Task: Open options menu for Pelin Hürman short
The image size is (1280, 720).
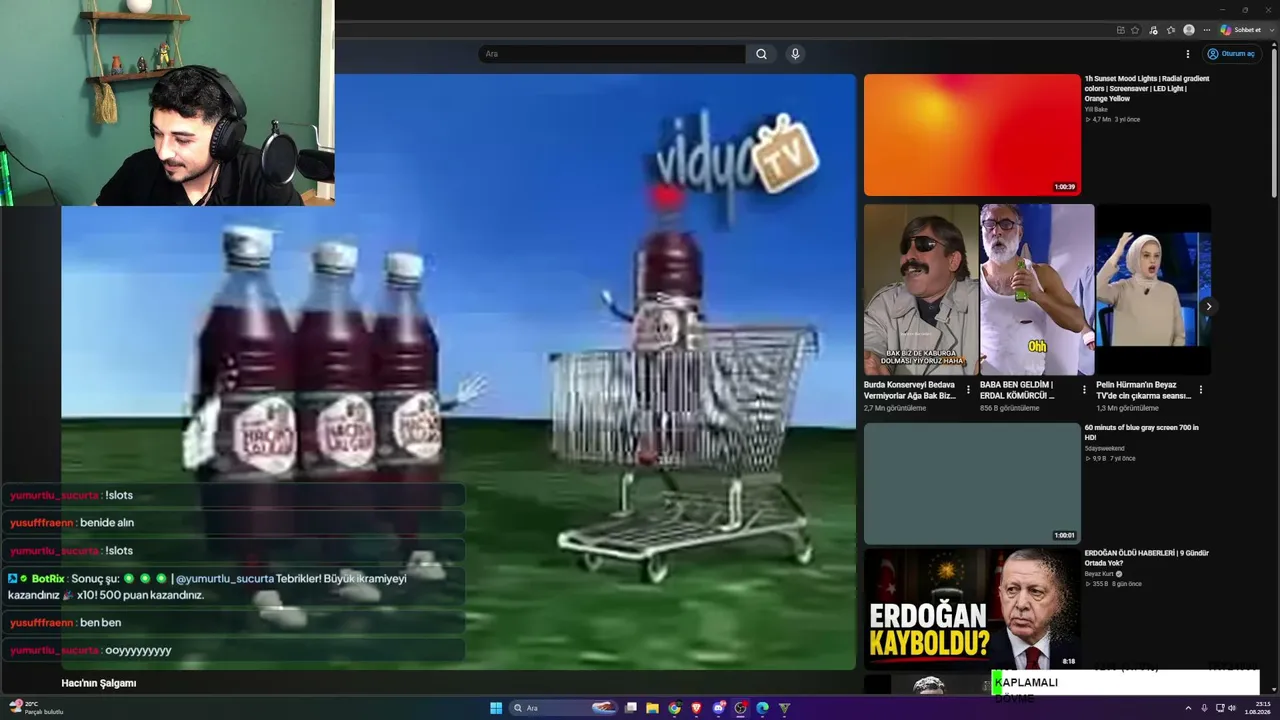Action: (x=1200, y=390)
